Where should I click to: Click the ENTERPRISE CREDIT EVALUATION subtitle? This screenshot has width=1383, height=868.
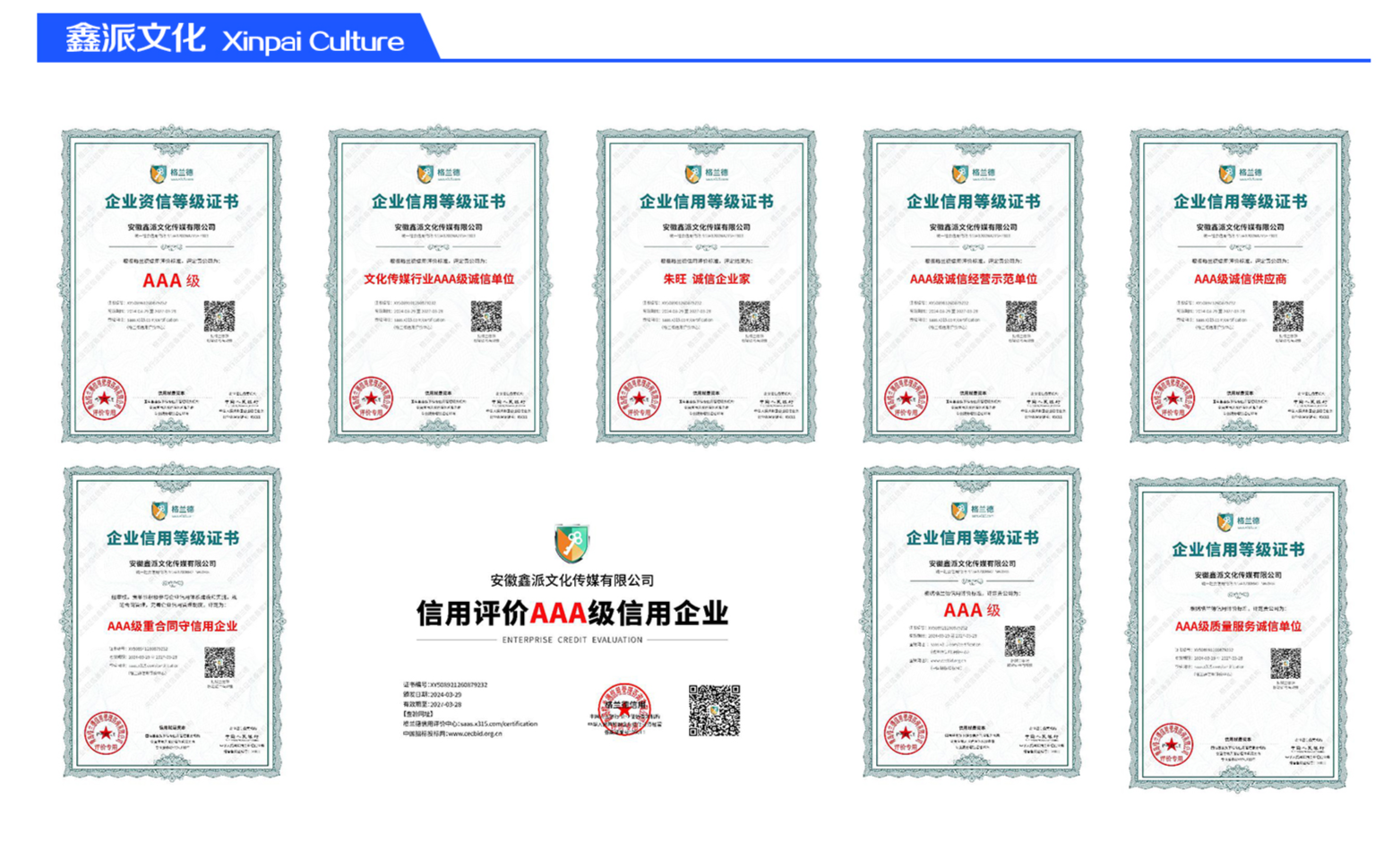click(x=571, y=640)
